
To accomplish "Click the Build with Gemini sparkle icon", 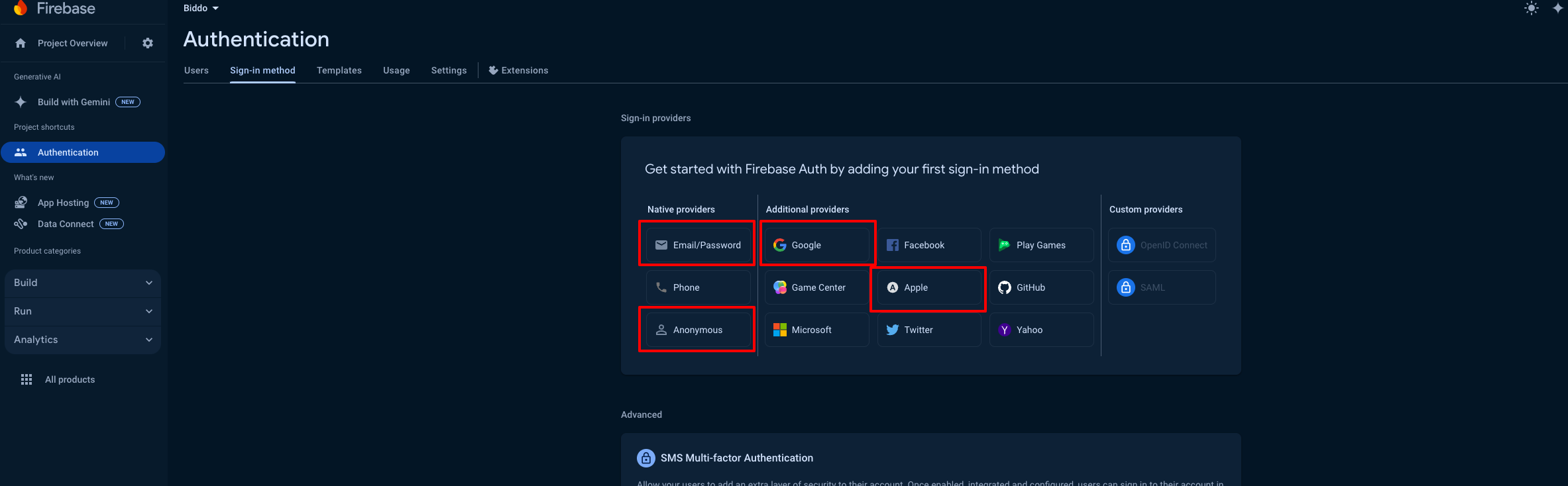I will 21,102.
